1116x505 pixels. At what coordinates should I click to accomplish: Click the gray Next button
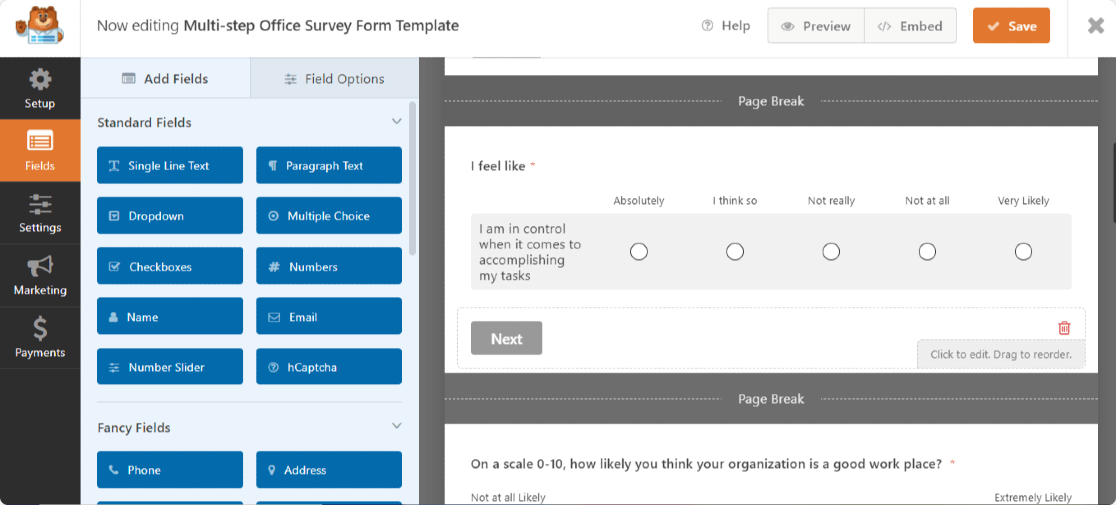click(506, 339)
